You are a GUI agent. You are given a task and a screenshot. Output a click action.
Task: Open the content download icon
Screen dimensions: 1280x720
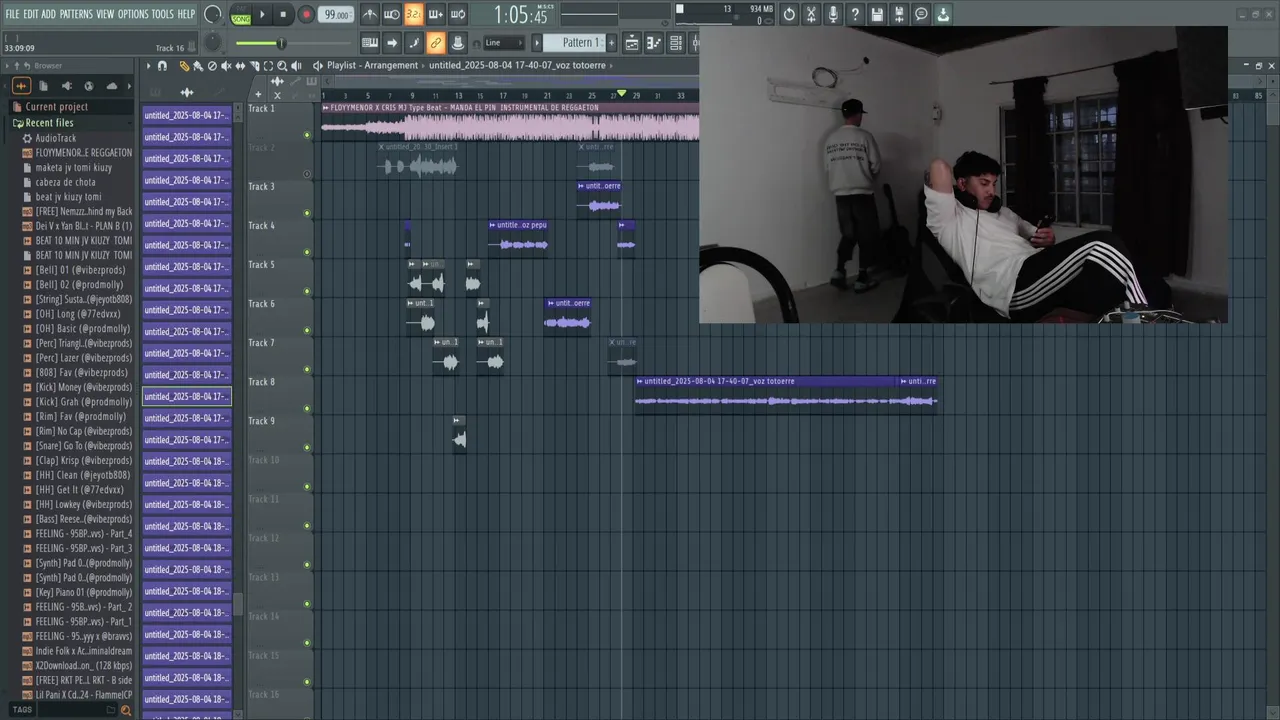click(943, 14)
